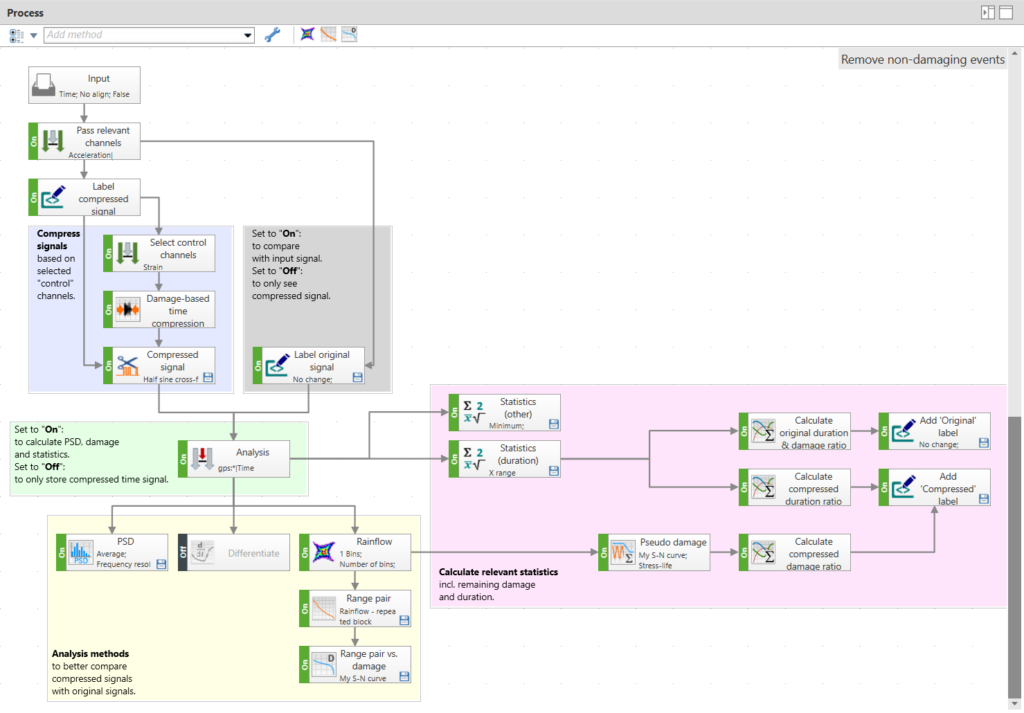Click the Range pair toolbar icon

[328, 35]
